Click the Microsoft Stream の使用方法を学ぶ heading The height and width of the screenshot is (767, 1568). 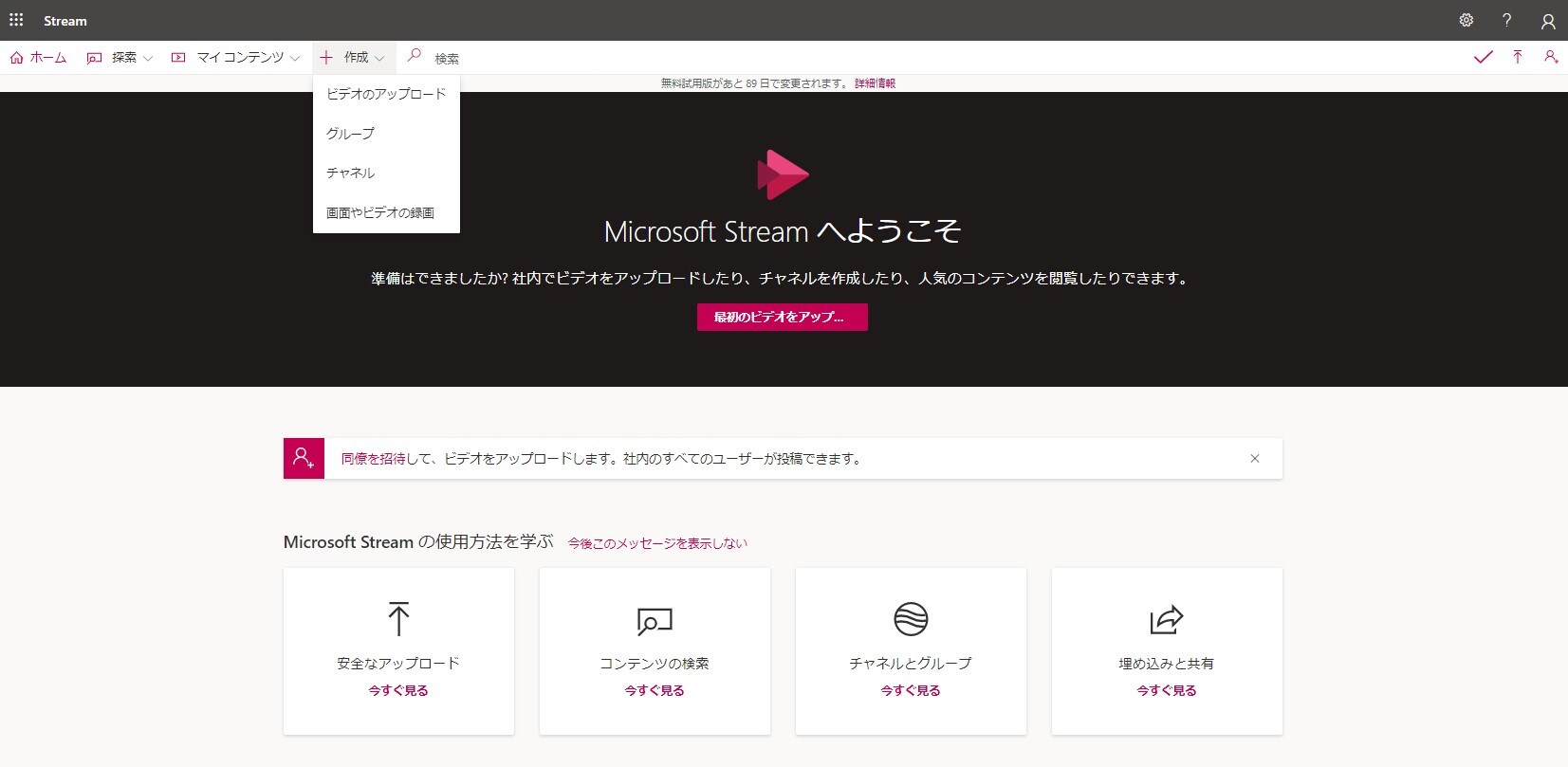[x=418, y=542]
